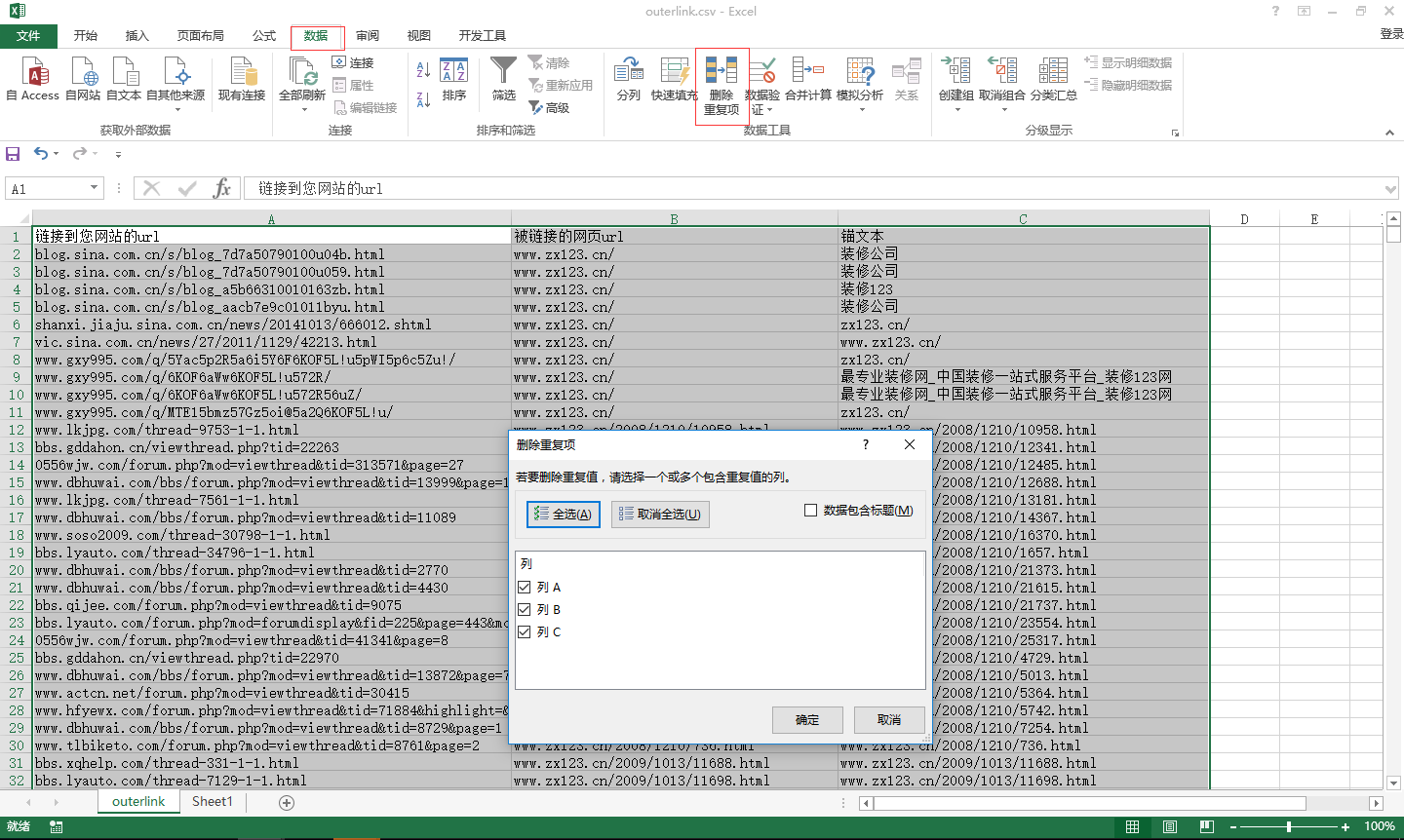Switch to the 公式 ribbon tab
This screenshot has width=1404, height=840.
pyautogui.click(x=264, y=36)
